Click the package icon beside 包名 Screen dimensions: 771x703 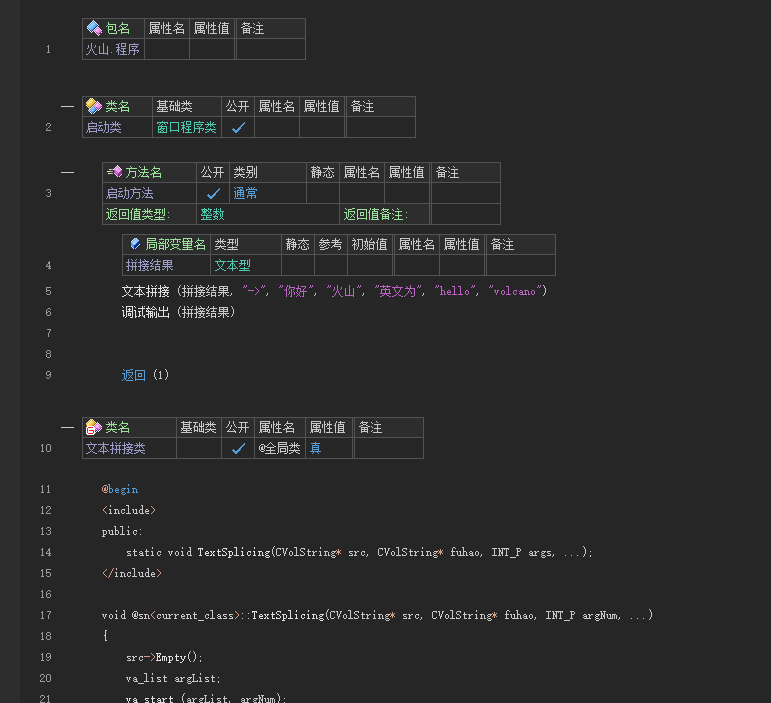[x=94, y=29]
